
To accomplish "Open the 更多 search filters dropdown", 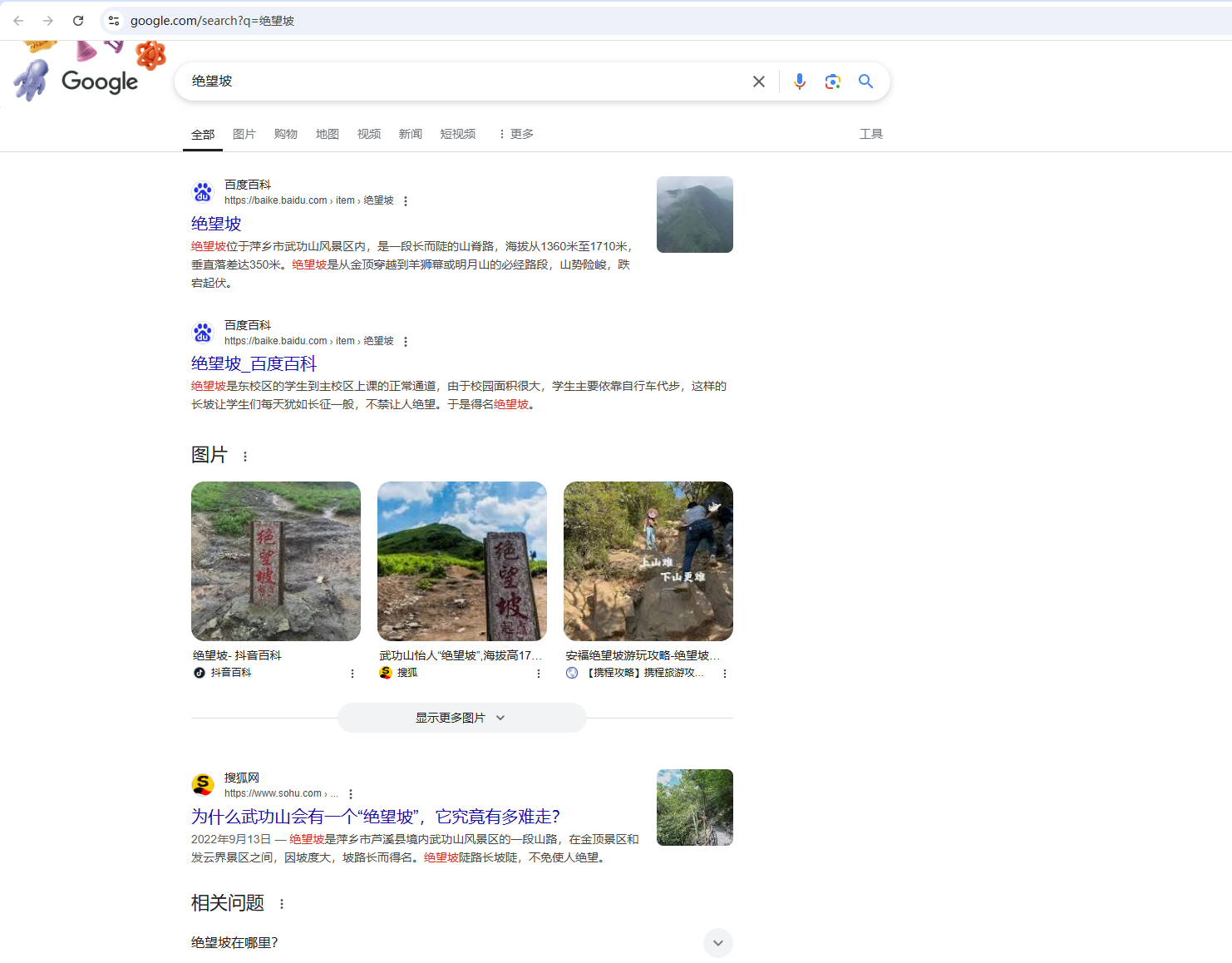I will (x=515, y=134).
